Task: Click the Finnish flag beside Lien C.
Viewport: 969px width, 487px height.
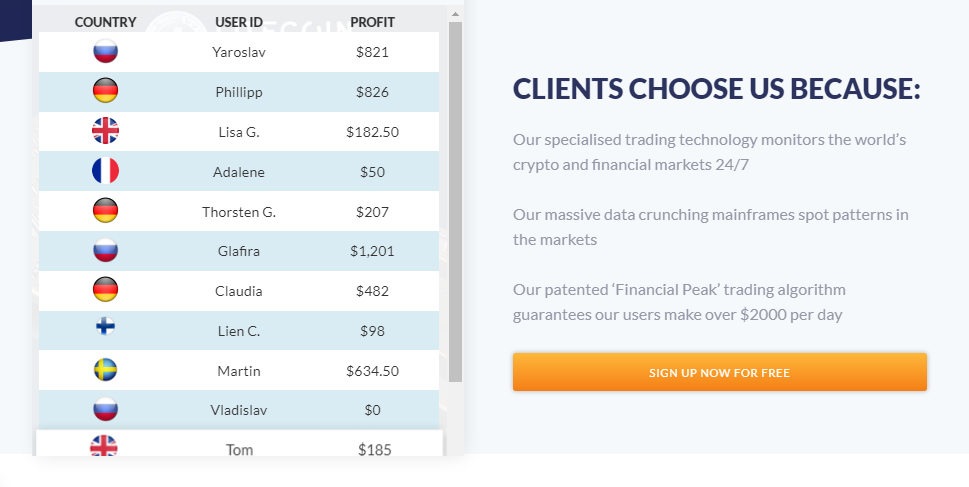Action: point(105,328)
